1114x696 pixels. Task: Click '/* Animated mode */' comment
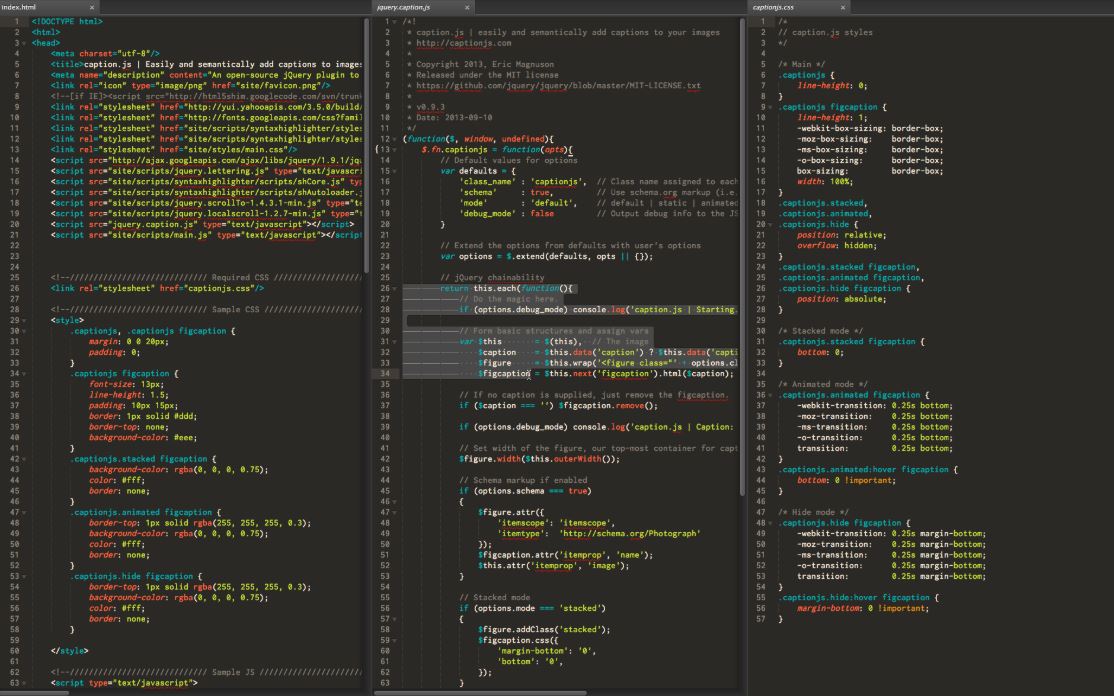(x=823, y=384)
